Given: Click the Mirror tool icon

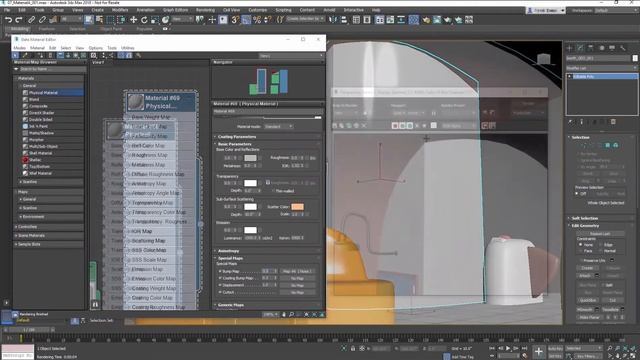Looking at the screenshot, I should pyautogui.click(x=333, y=20).
